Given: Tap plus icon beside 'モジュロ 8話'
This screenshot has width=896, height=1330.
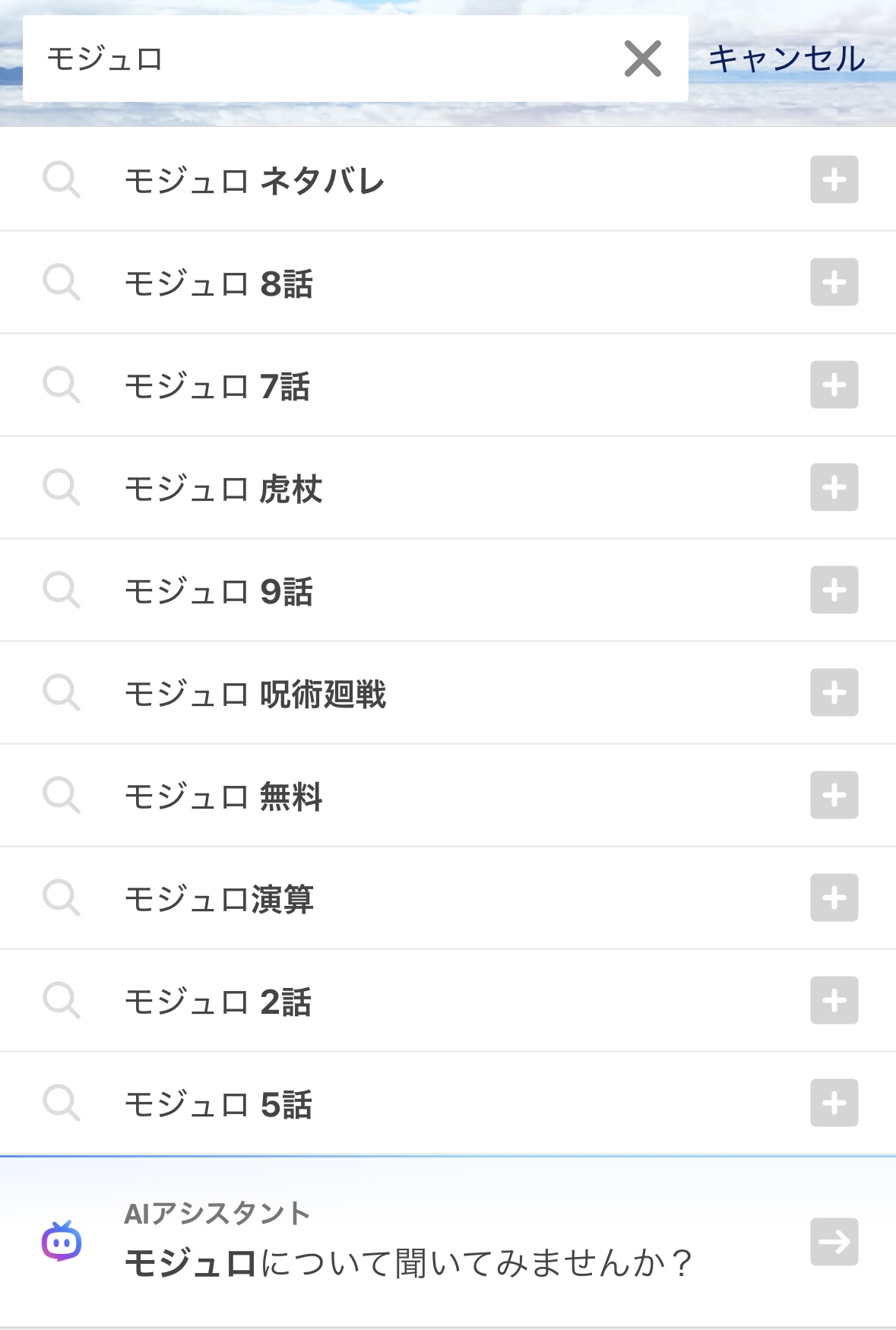Looking at the screenshot, I should [x=834, y=283].
